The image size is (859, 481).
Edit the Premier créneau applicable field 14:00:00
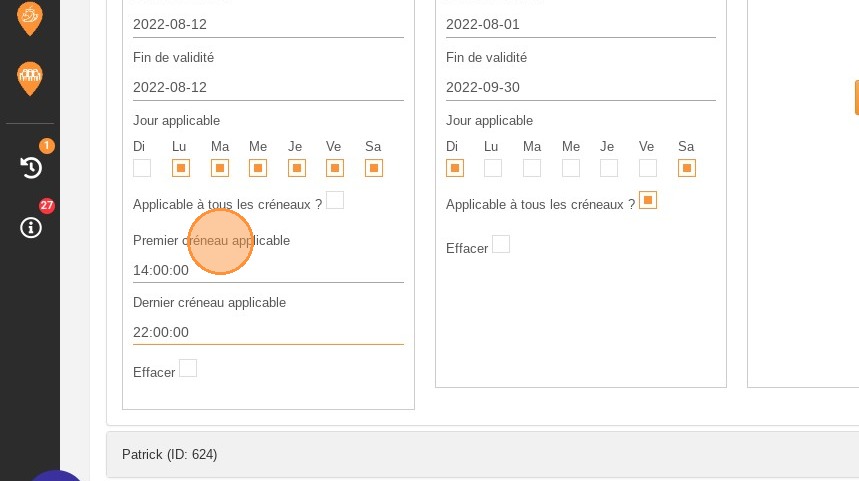point(268,270)
